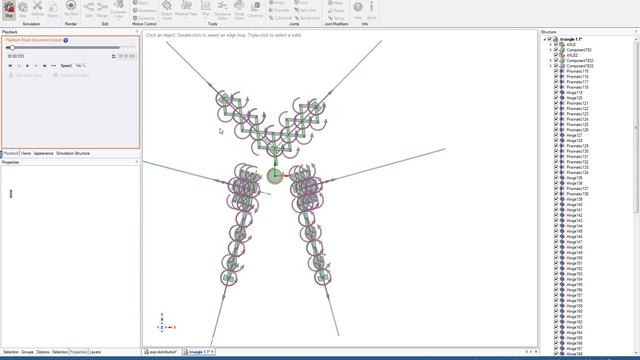Toggle visibility checkbox for Component7832
This screenshot has height=360, width=640.
(x=556, y=60)
